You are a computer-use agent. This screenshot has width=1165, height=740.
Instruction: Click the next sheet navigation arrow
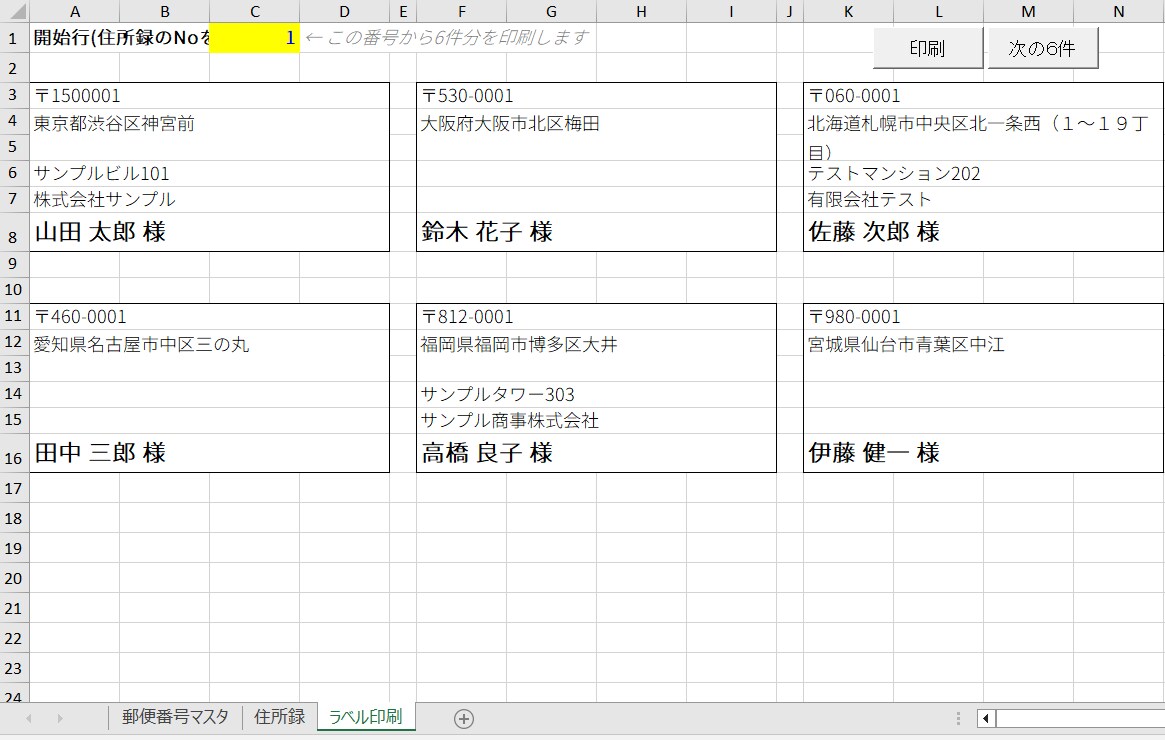click(x=60, y=718)
